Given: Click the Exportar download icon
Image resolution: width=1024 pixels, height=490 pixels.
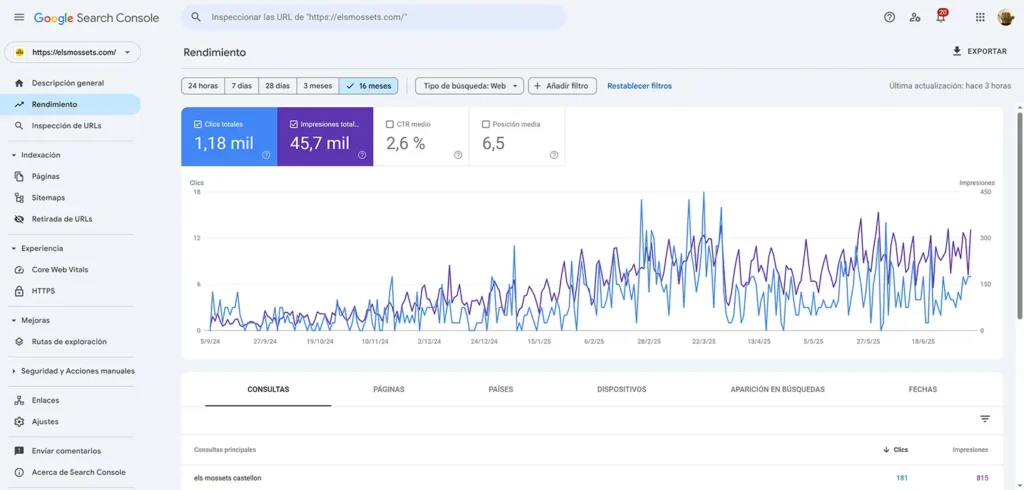Looking at the screenshot, I should click(x=957, y=51).
